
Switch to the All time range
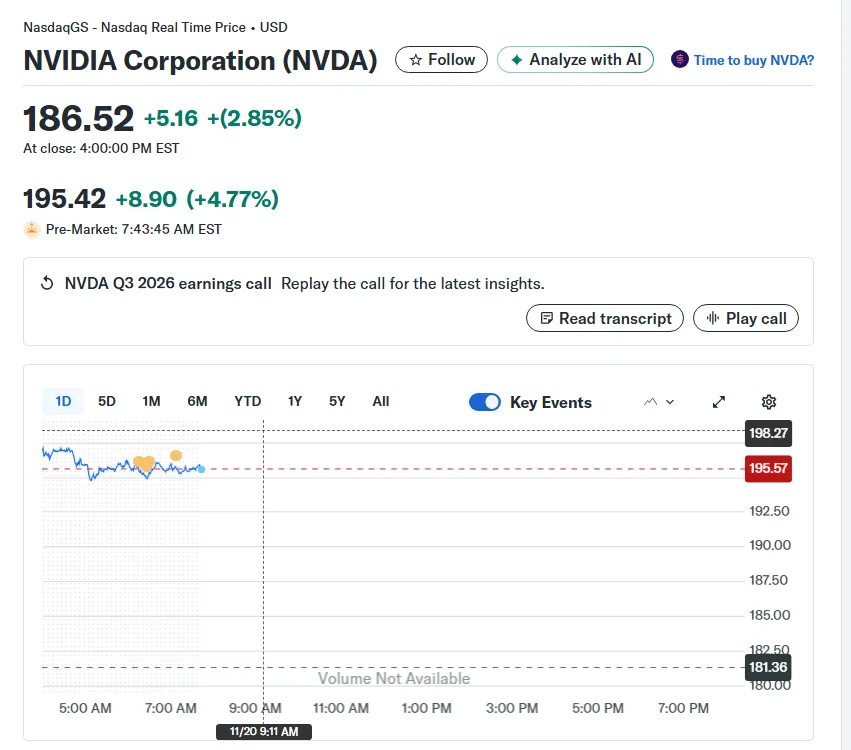[381, 401]
